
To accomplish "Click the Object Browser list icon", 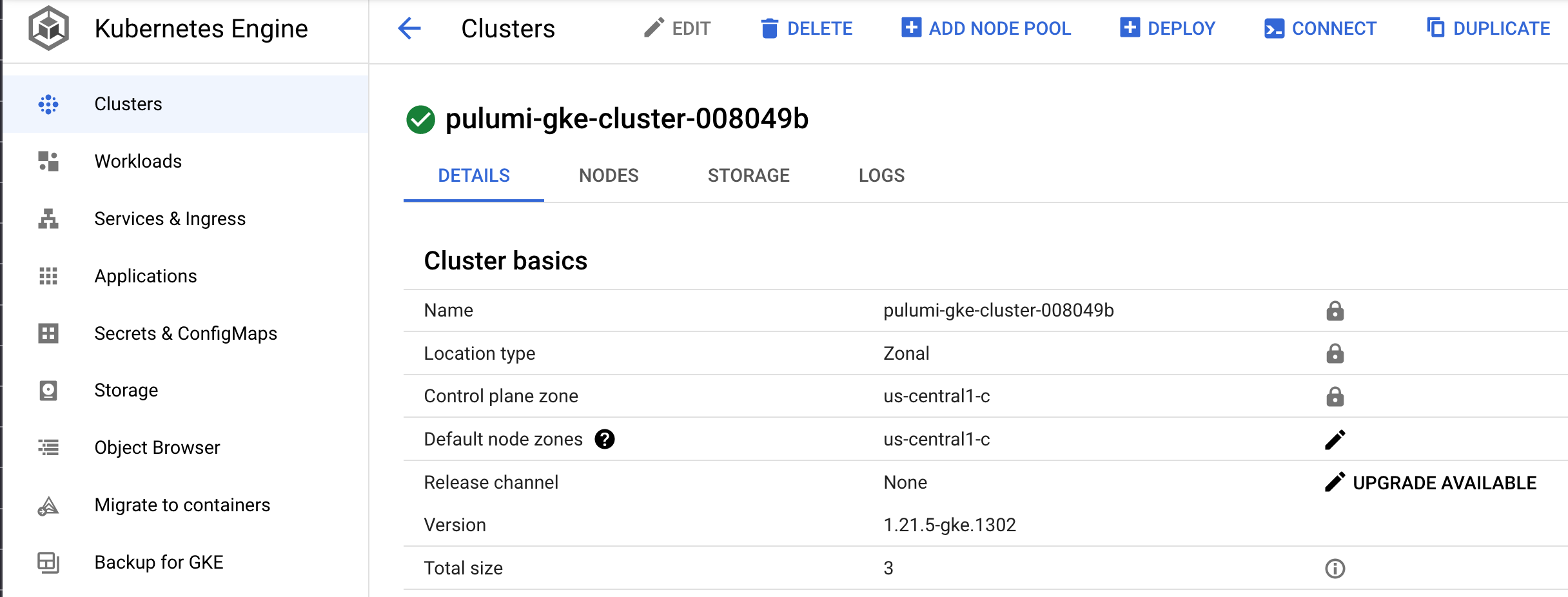I will (48, 447).
